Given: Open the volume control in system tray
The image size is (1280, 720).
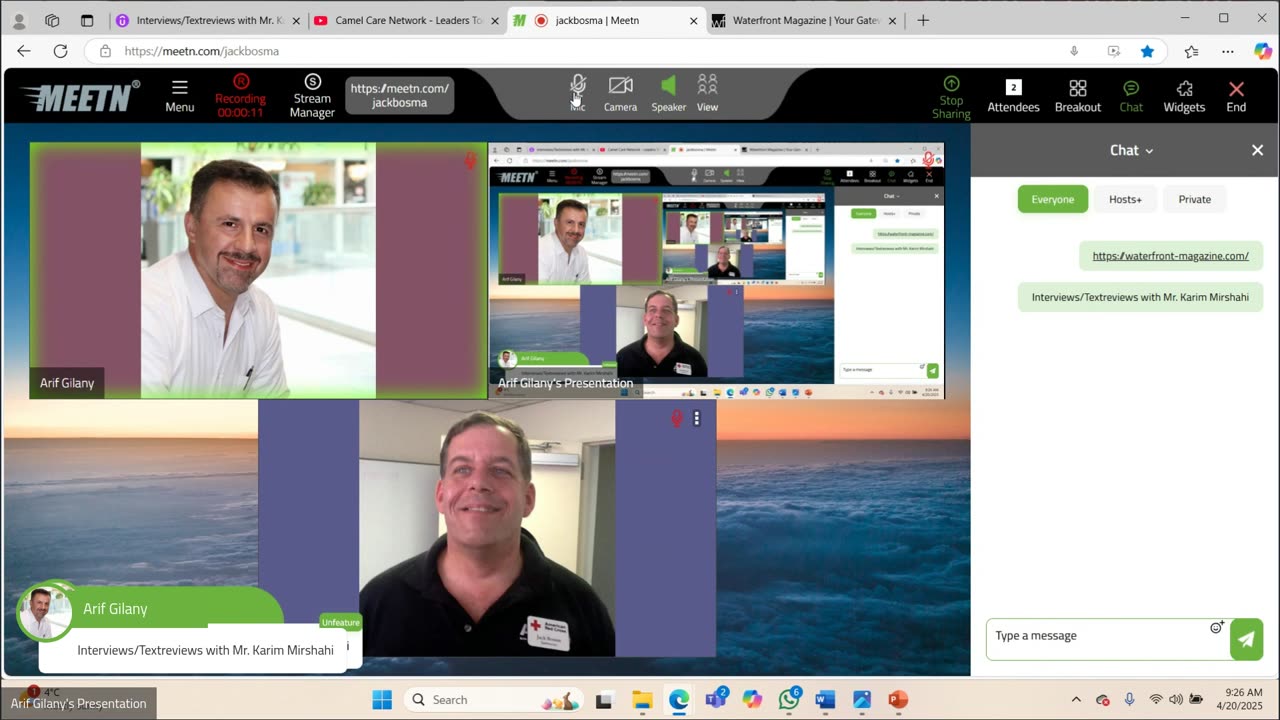Looking at the screenshot, I should (x=1175, y=700).
